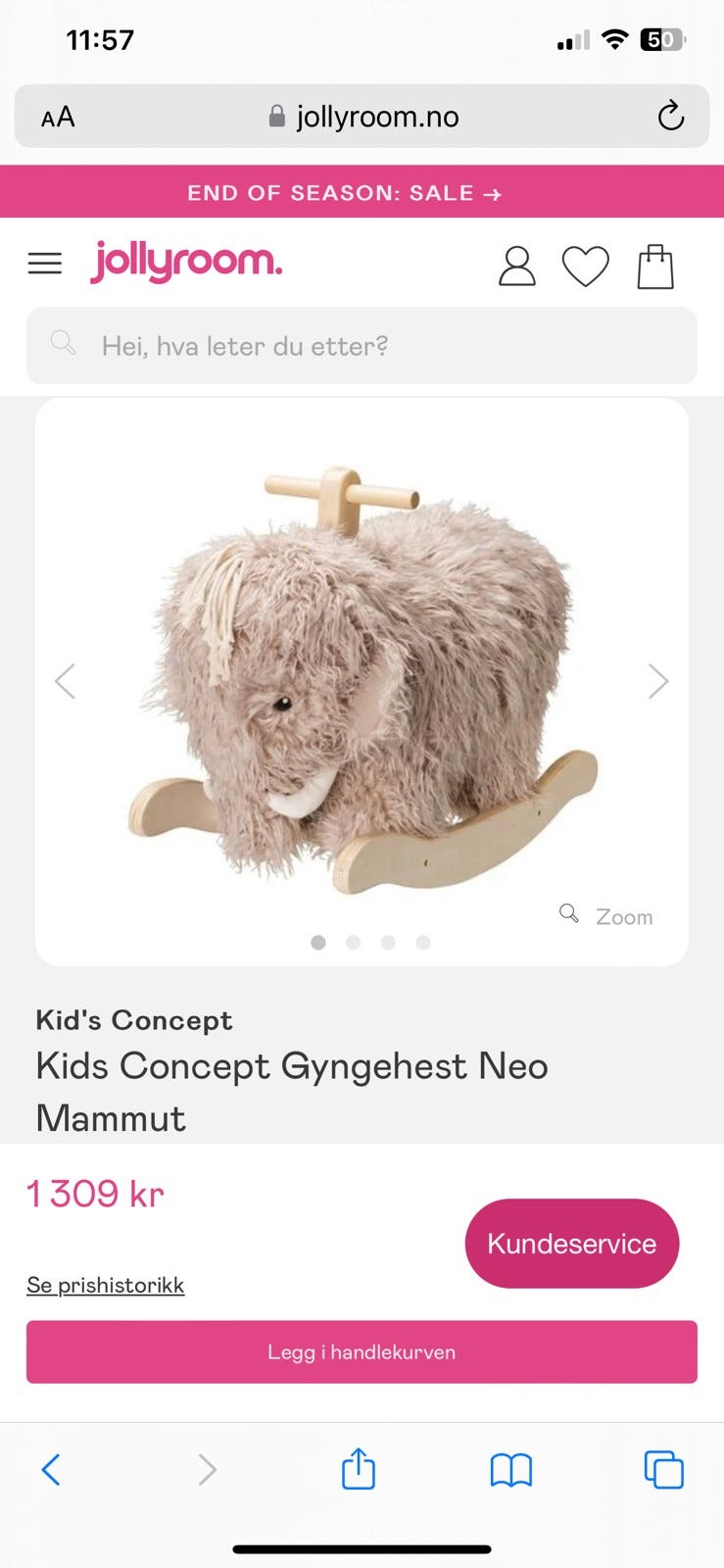Image resolution: width=724 pixels, height=1568 pixels.
Task: Open the user account icon
Action: 516,266
